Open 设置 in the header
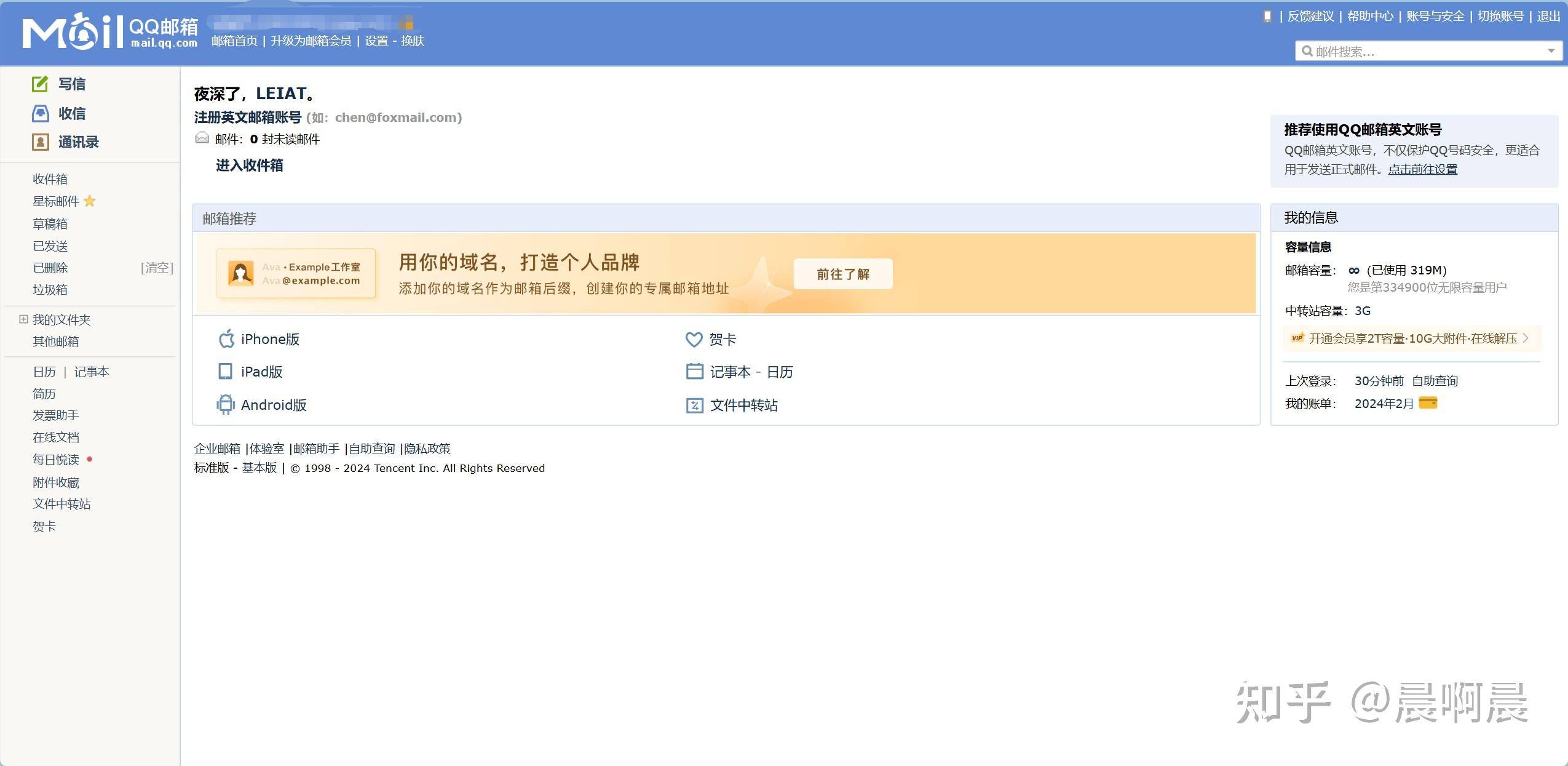The image size is (1568, 766). pyautogui.click(x=376, y=41)
